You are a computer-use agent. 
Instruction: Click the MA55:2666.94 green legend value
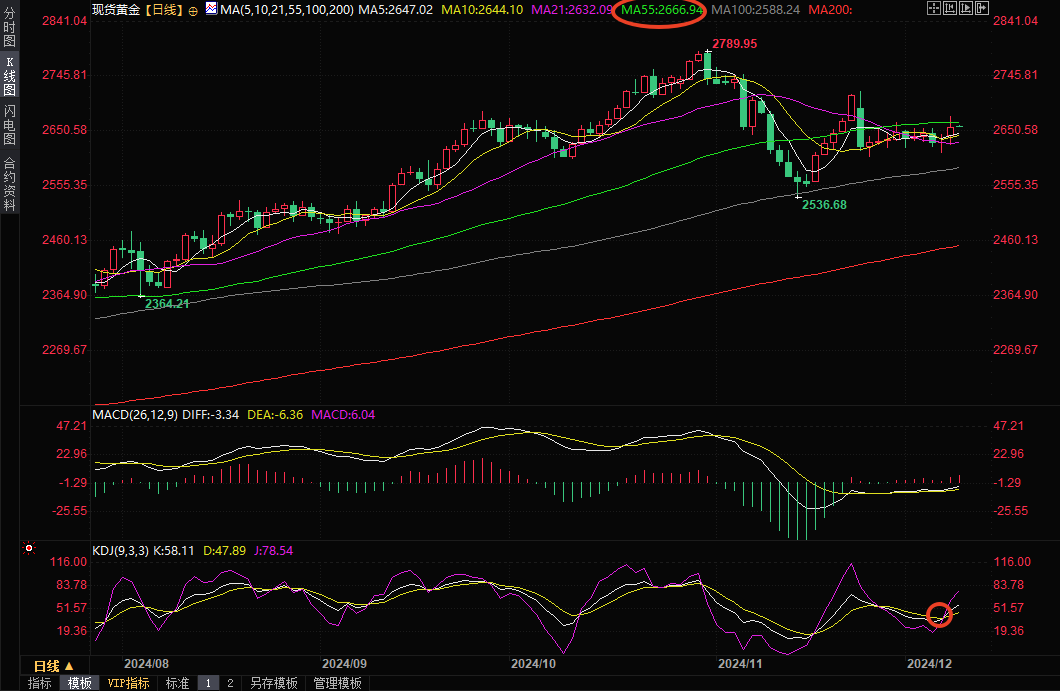coord(661,9)
